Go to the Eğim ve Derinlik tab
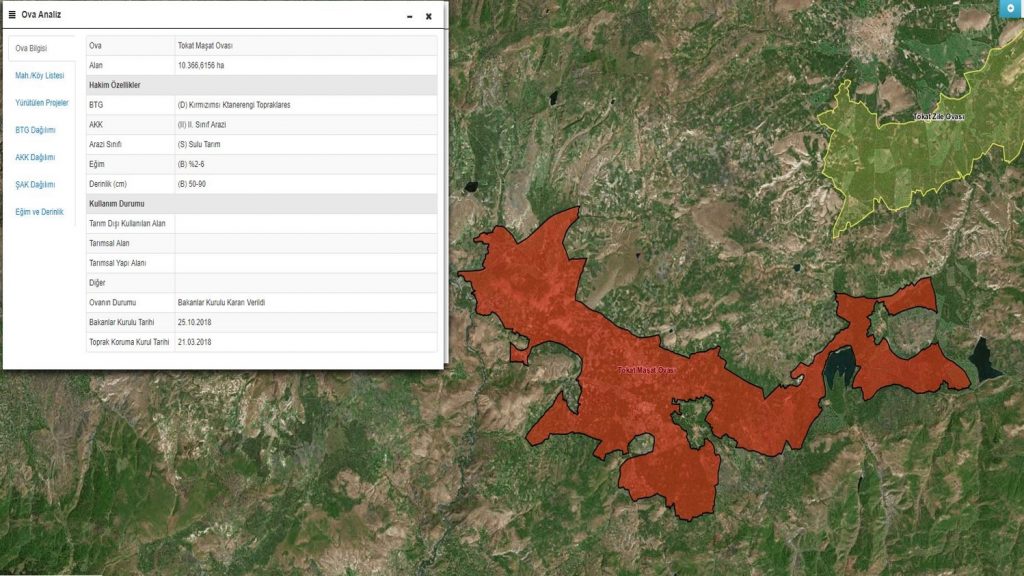The height and width of the screenshot is (576, 1024). (x=39, y=212)
